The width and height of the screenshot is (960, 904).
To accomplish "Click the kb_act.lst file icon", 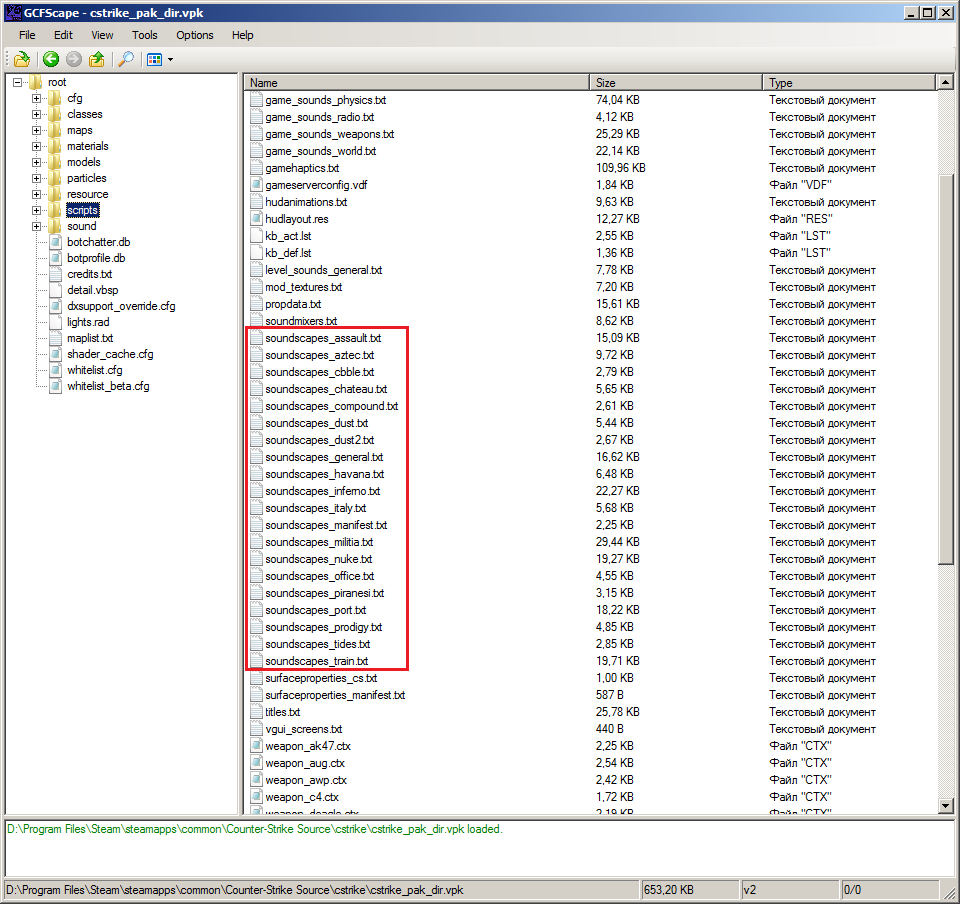I will pyautogui.click(x=257, y=236).
